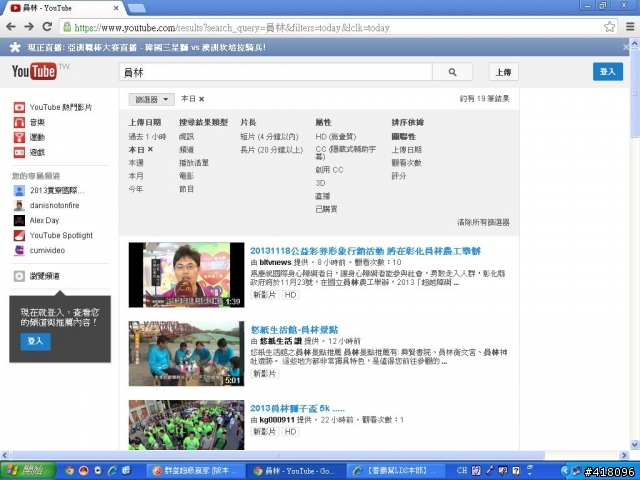Remove the 本日 filter tag
This screenshot has height=480, width=640.
pos(202,99)
